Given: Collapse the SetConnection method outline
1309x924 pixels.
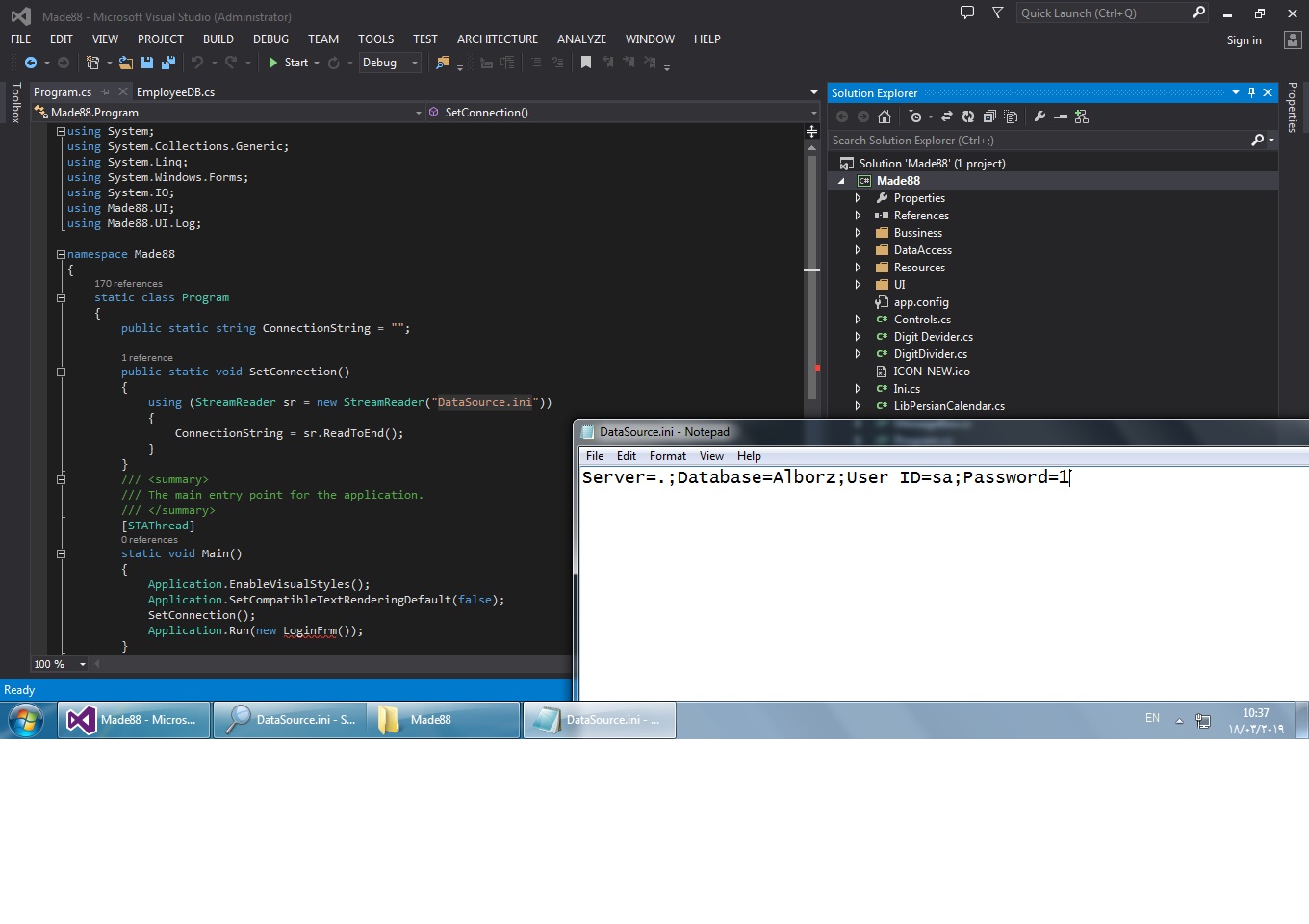Looking at the screenshot, I should click(x=61, y=372).
